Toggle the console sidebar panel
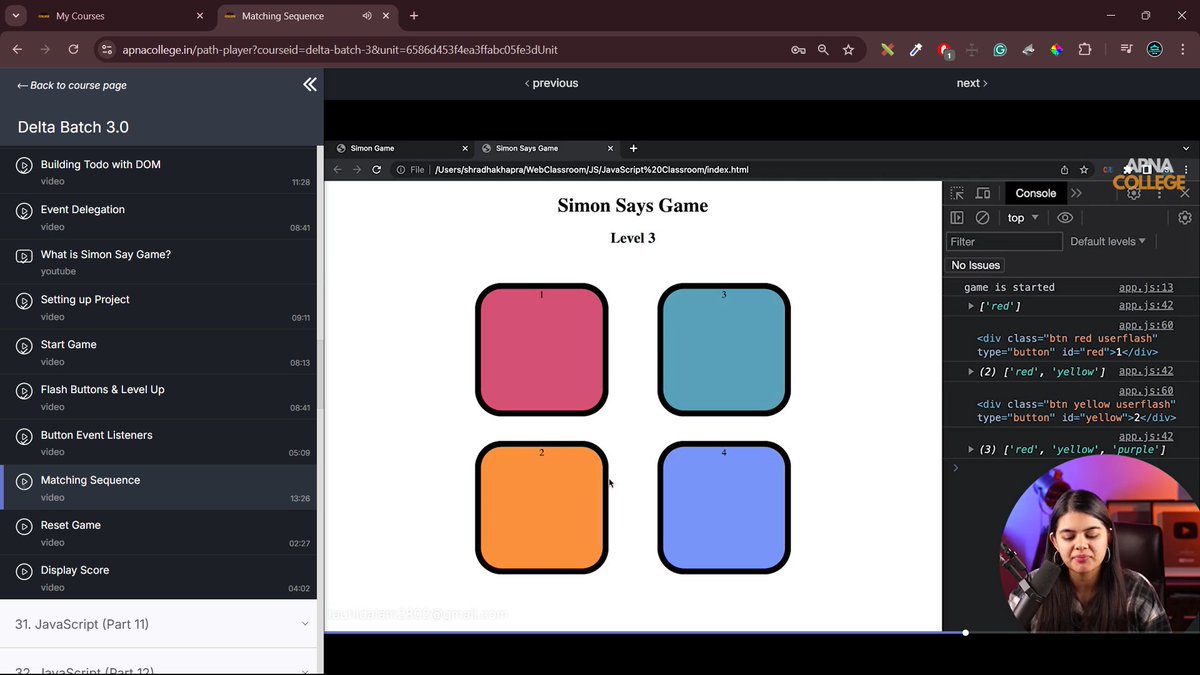 957,218
